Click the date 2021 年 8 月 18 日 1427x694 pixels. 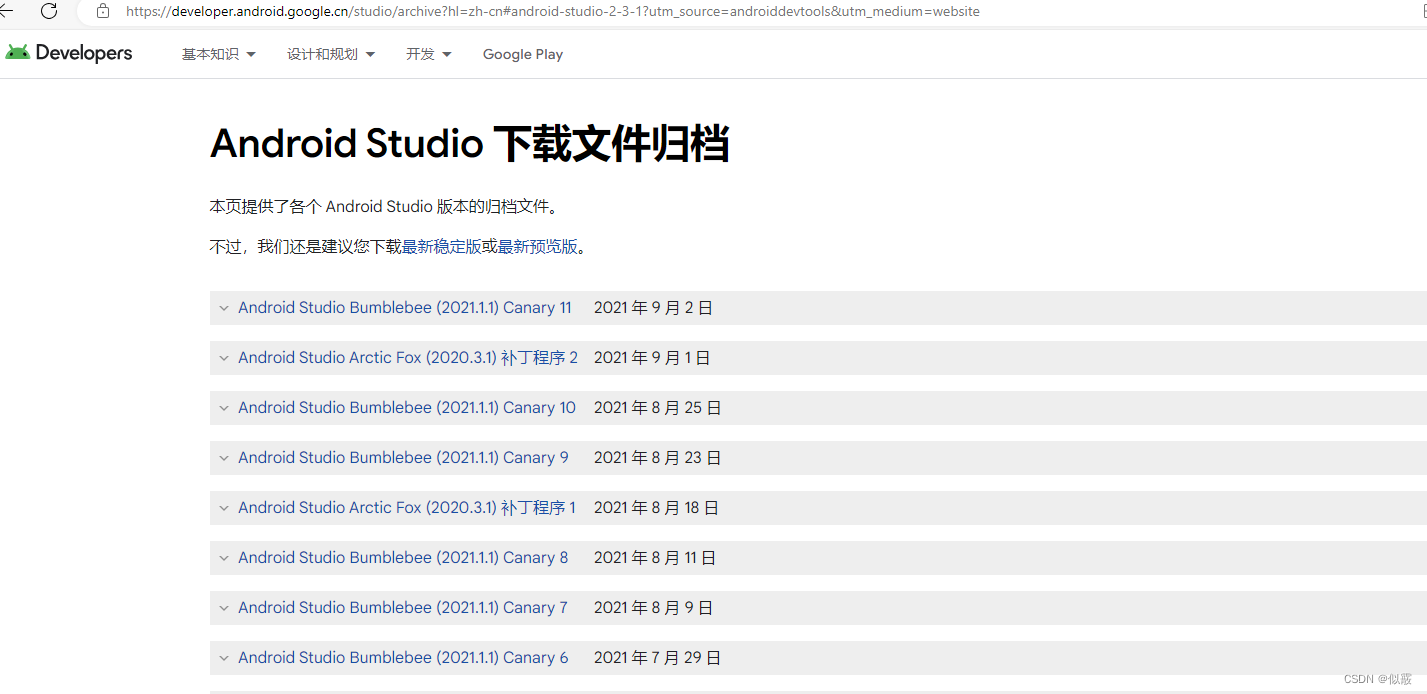656,508
